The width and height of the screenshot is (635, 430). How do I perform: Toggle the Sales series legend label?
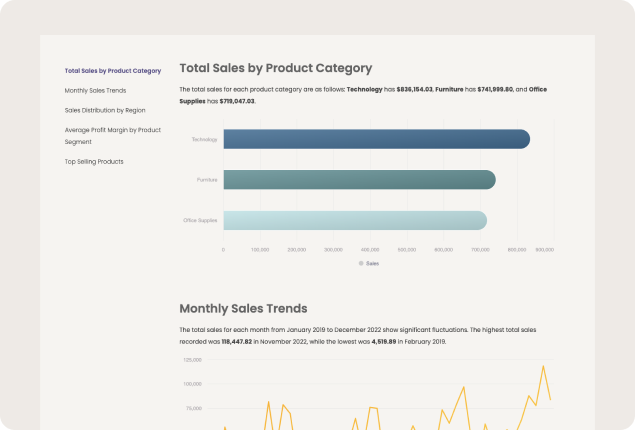(372, 264)
